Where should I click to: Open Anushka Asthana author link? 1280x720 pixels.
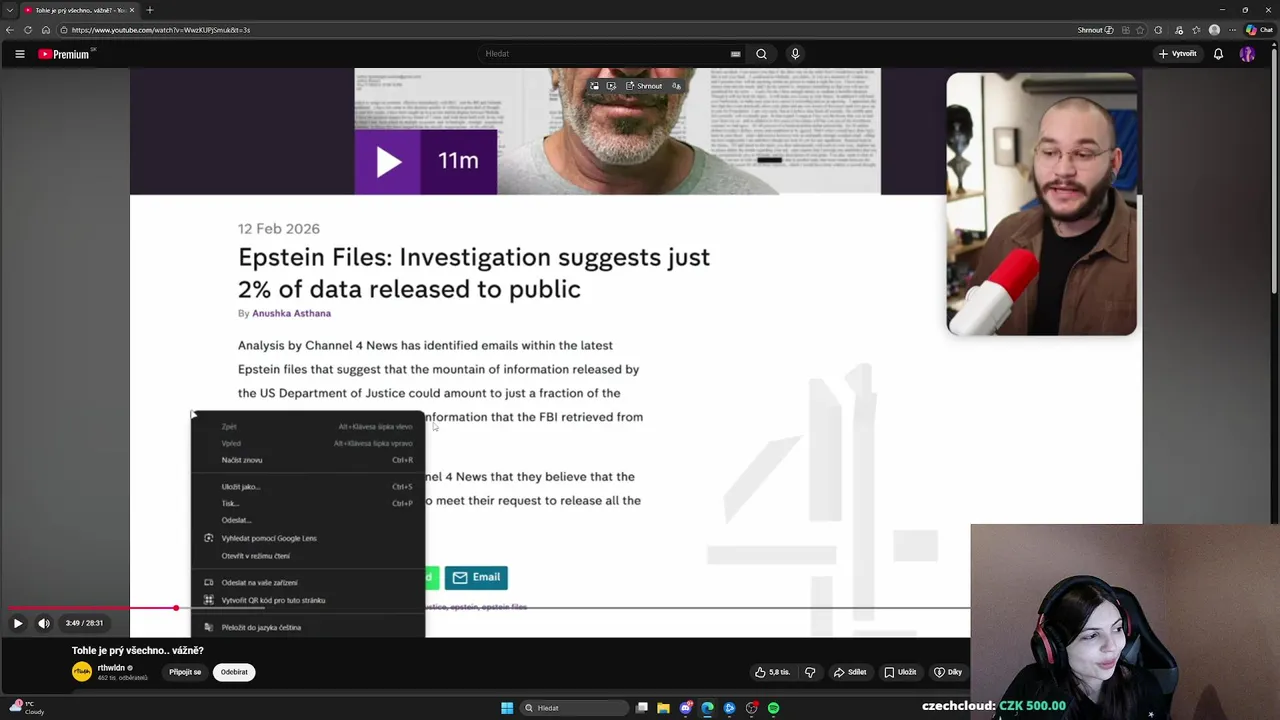click(291, 313)
